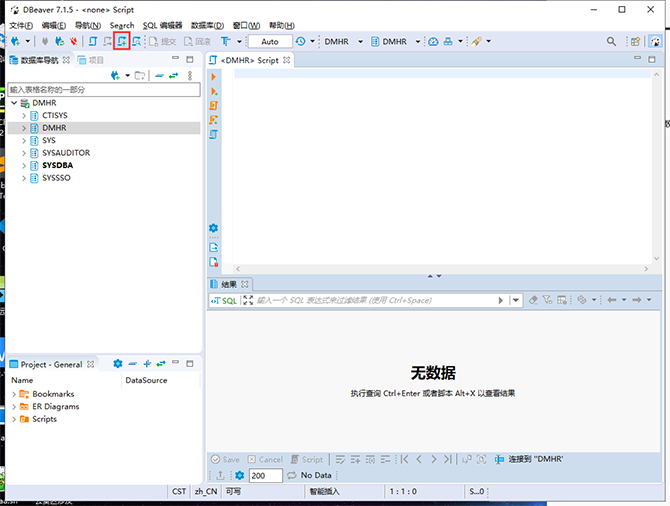Viewport: 670px width, 506px height.
Task: Click the configure gear in Project panel
Action: [x=118, y=364]
